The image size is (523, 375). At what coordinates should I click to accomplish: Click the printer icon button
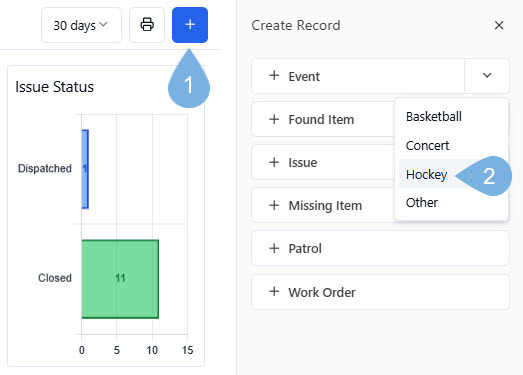pyautogui.click(x=147, y=25)
